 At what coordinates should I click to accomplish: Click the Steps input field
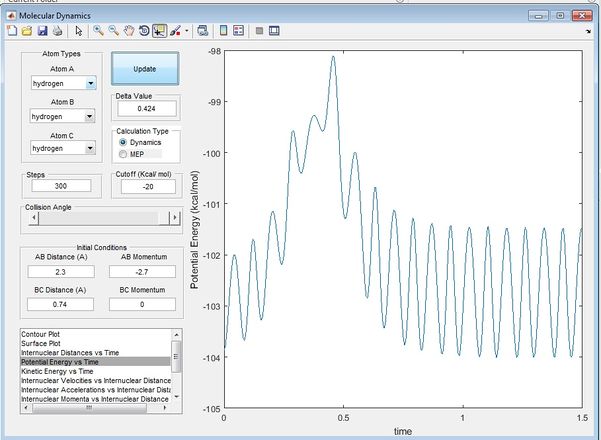(x=61, y=186)
